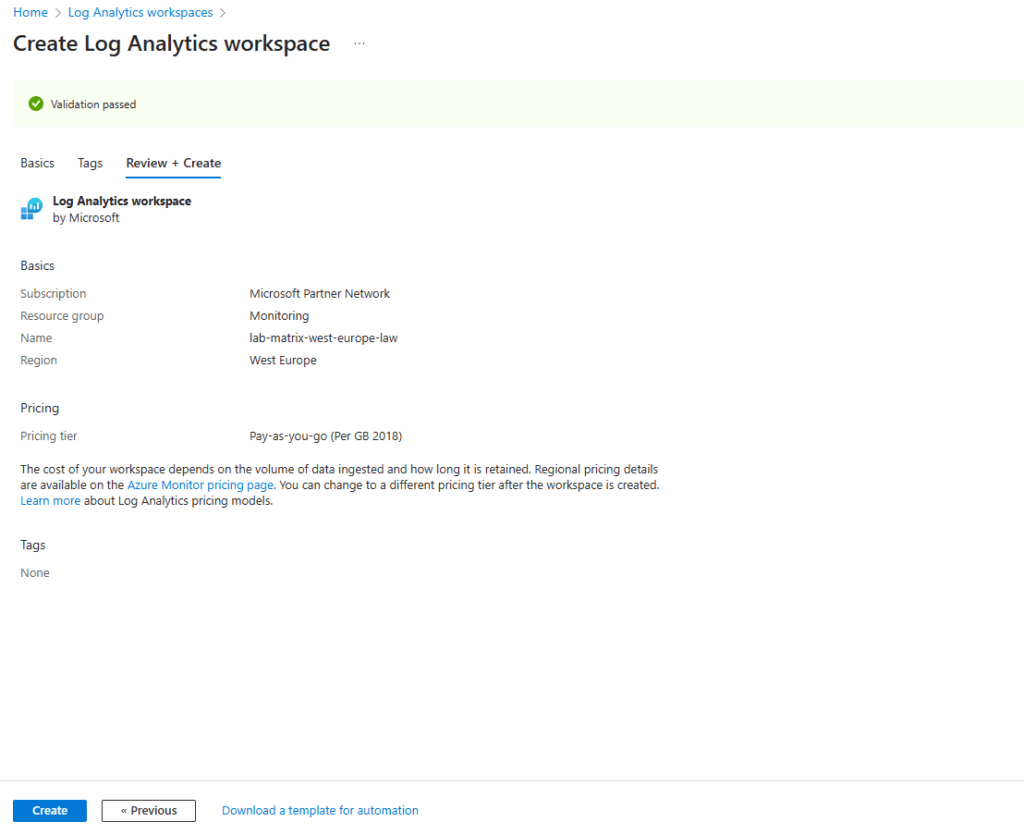Select the West Europe region value
Image resolution: width=1024 pixels, height=834 pixels.
[283, 361]
